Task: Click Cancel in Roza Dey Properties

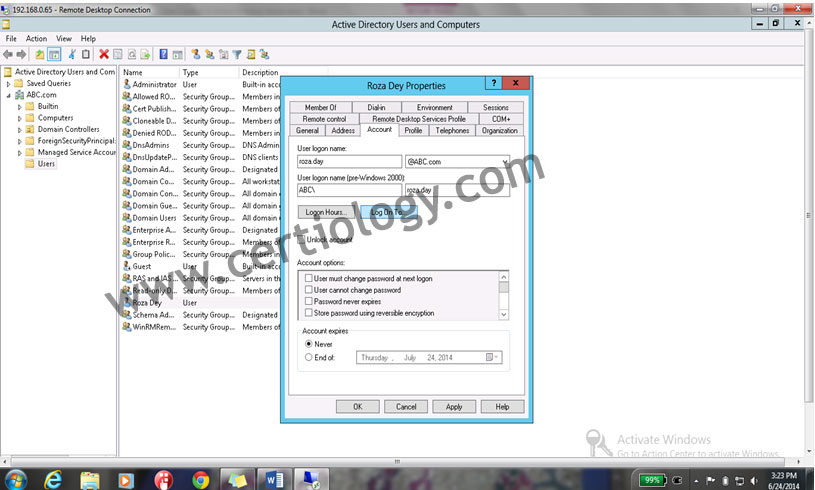Action: coord(406,406)
